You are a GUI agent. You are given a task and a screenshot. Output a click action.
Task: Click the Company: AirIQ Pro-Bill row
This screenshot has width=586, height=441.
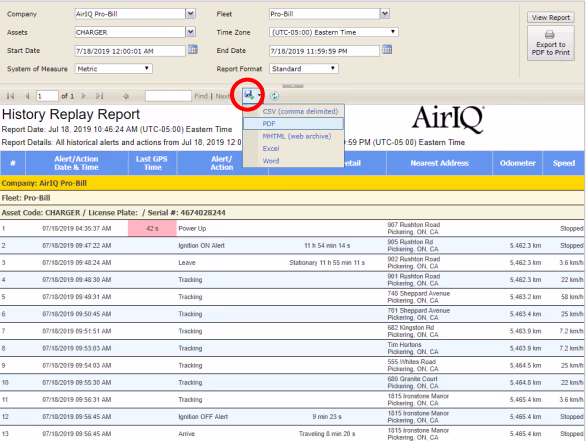coord(292,183)
